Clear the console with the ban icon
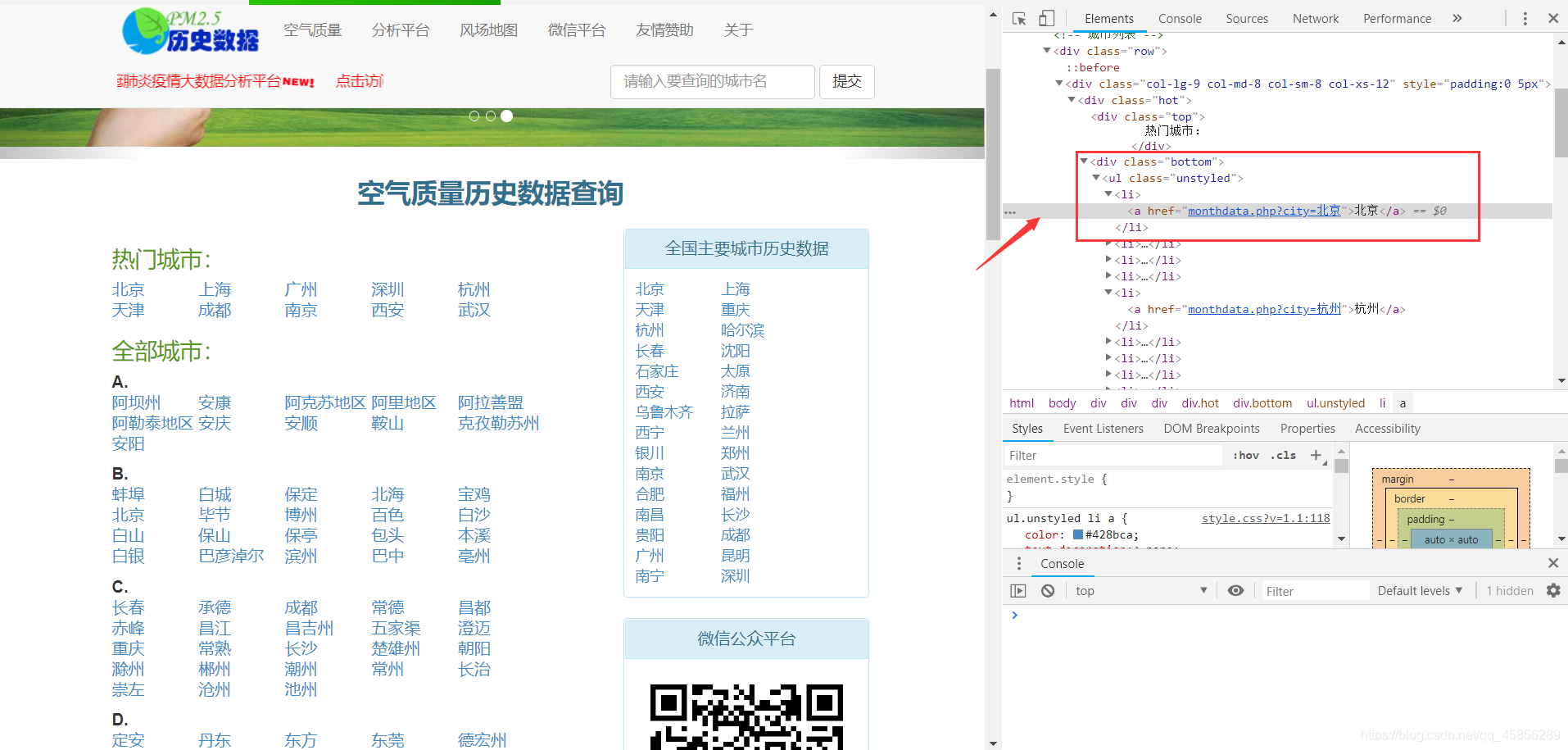The width and height of the screenshot is (1568, 750). (1048, 590)
